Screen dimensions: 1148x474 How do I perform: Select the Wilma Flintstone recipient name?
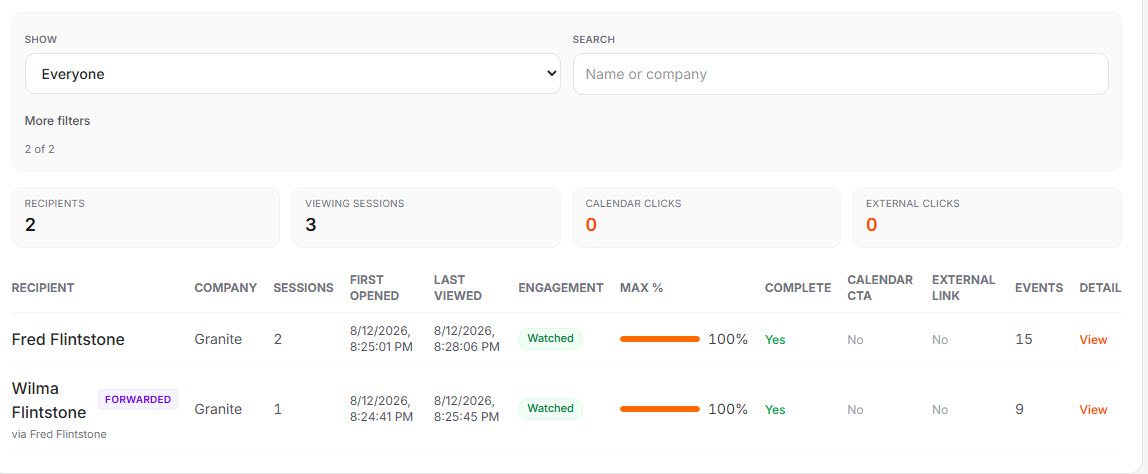coord(49,400)
